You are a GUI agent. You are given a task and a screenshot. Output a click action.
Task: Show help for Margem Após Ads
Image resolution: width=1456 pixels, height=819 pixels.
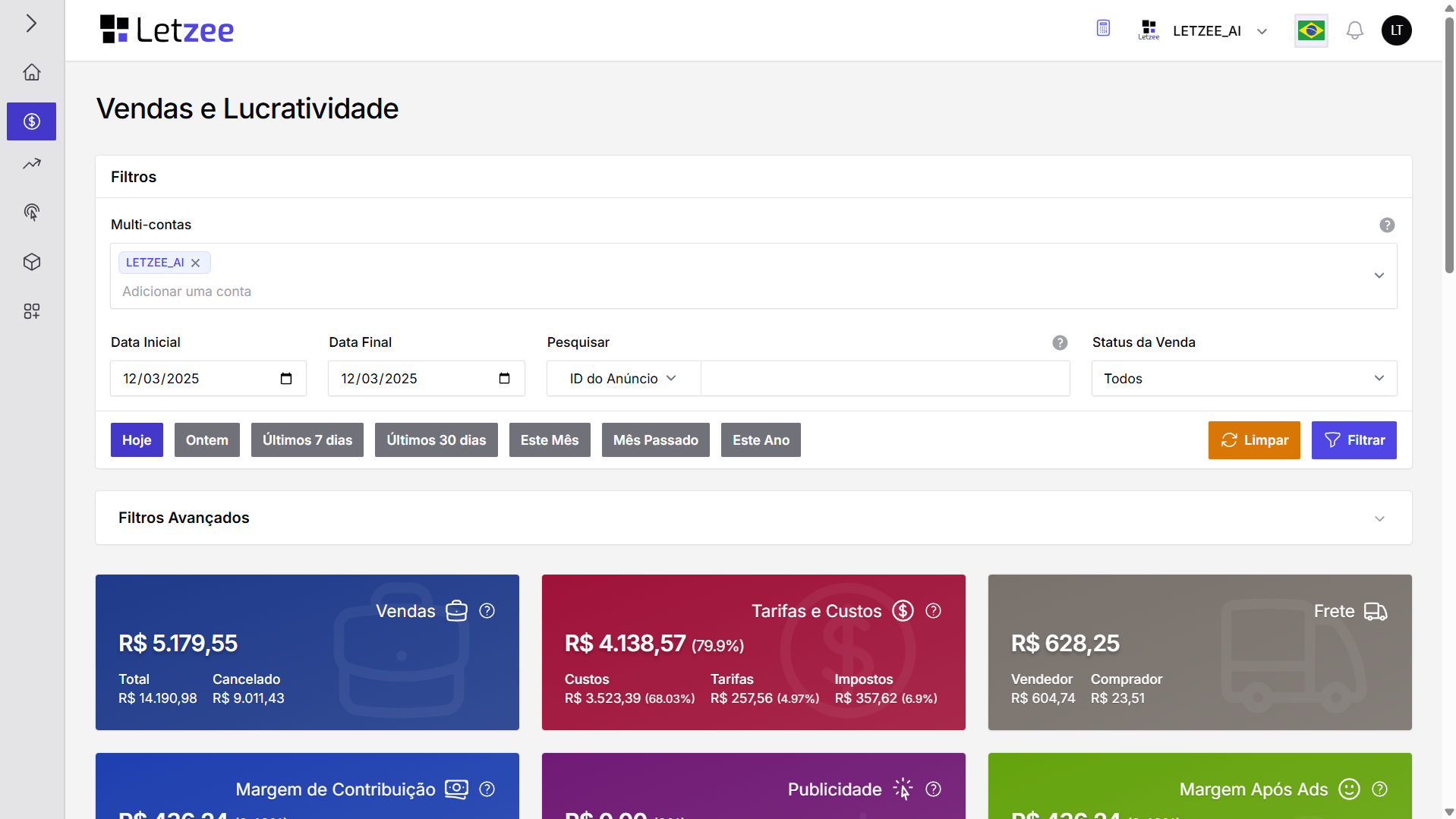pyautogui.click(x=1380, y=789)
